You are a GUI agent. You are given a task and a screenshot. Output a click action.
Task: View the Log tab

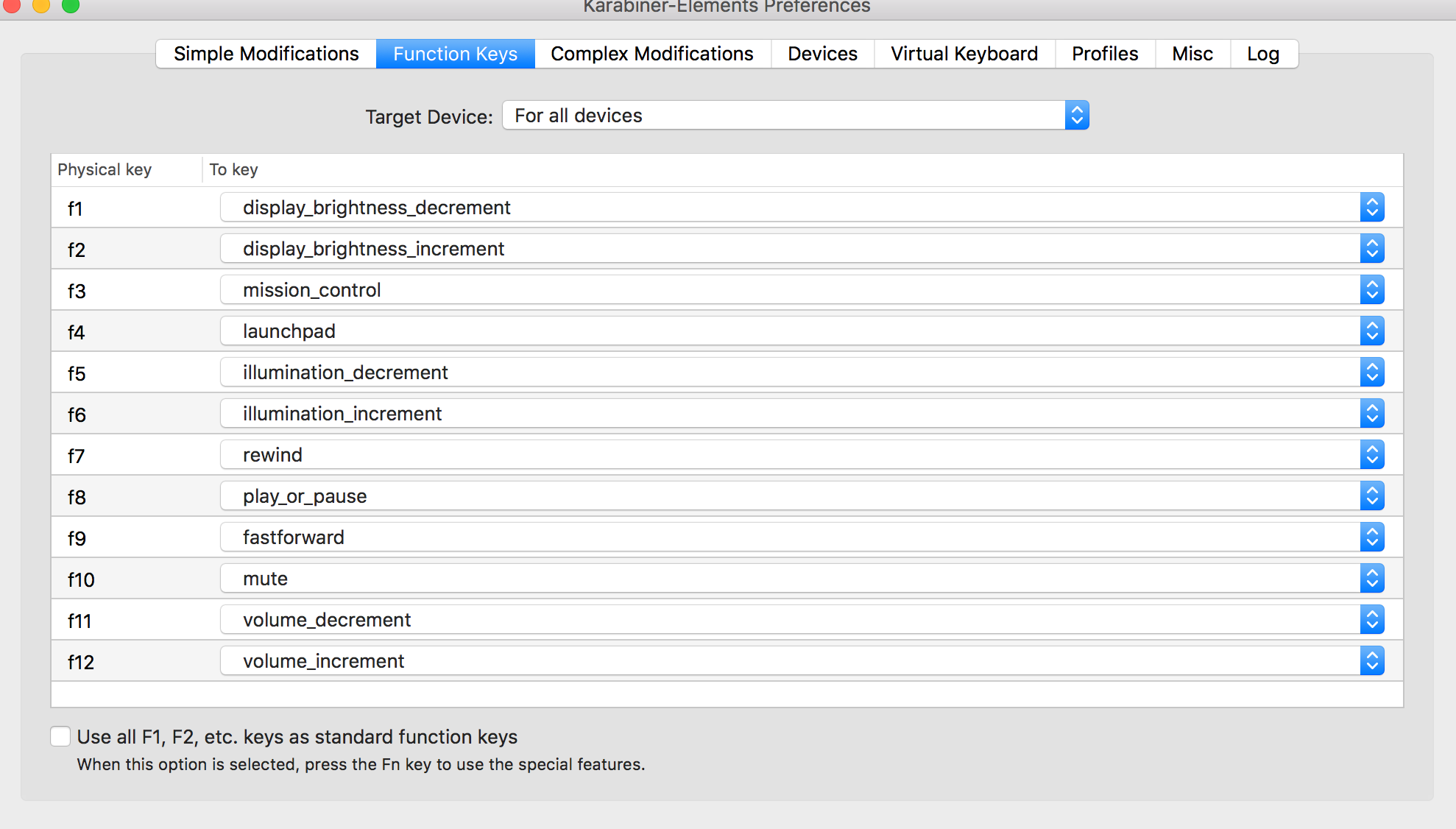1262,54
